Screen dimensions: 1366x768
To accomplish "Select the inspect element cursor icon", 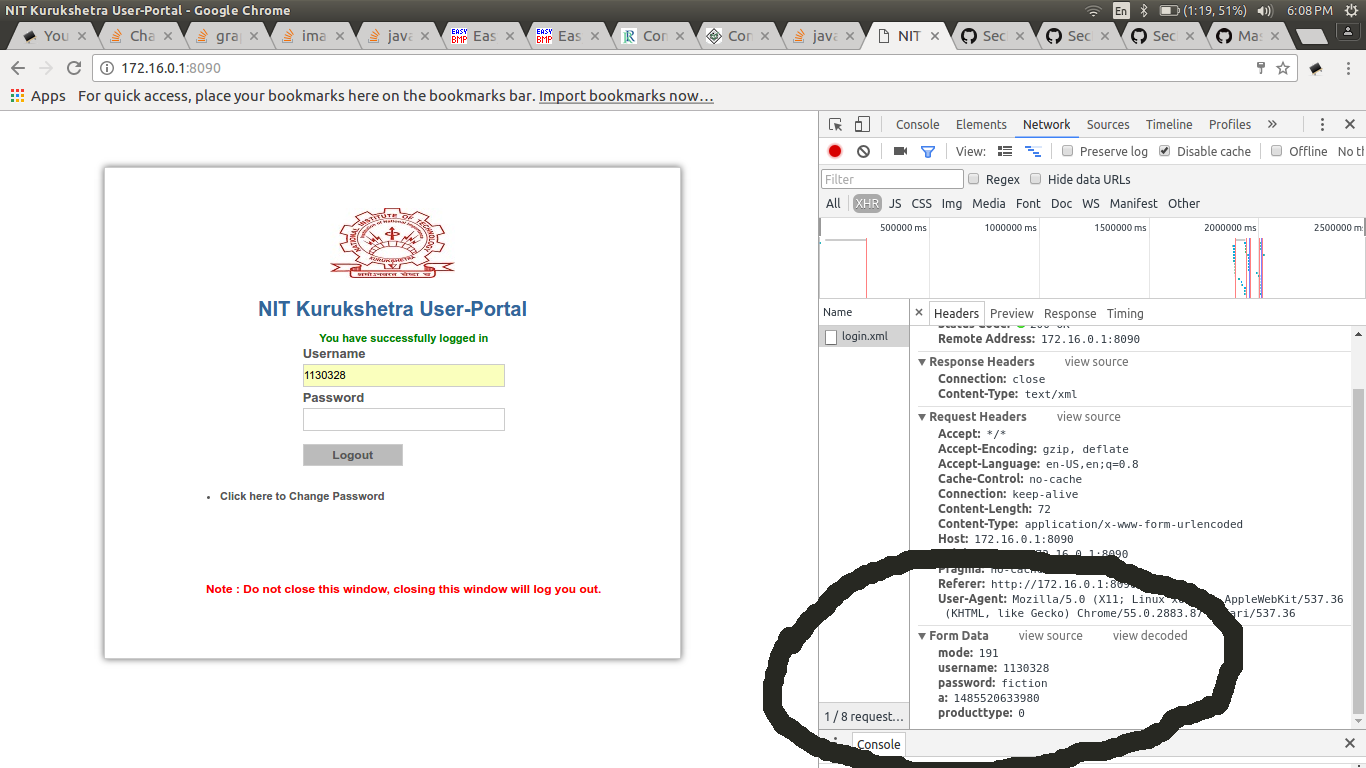I will 836,125.
